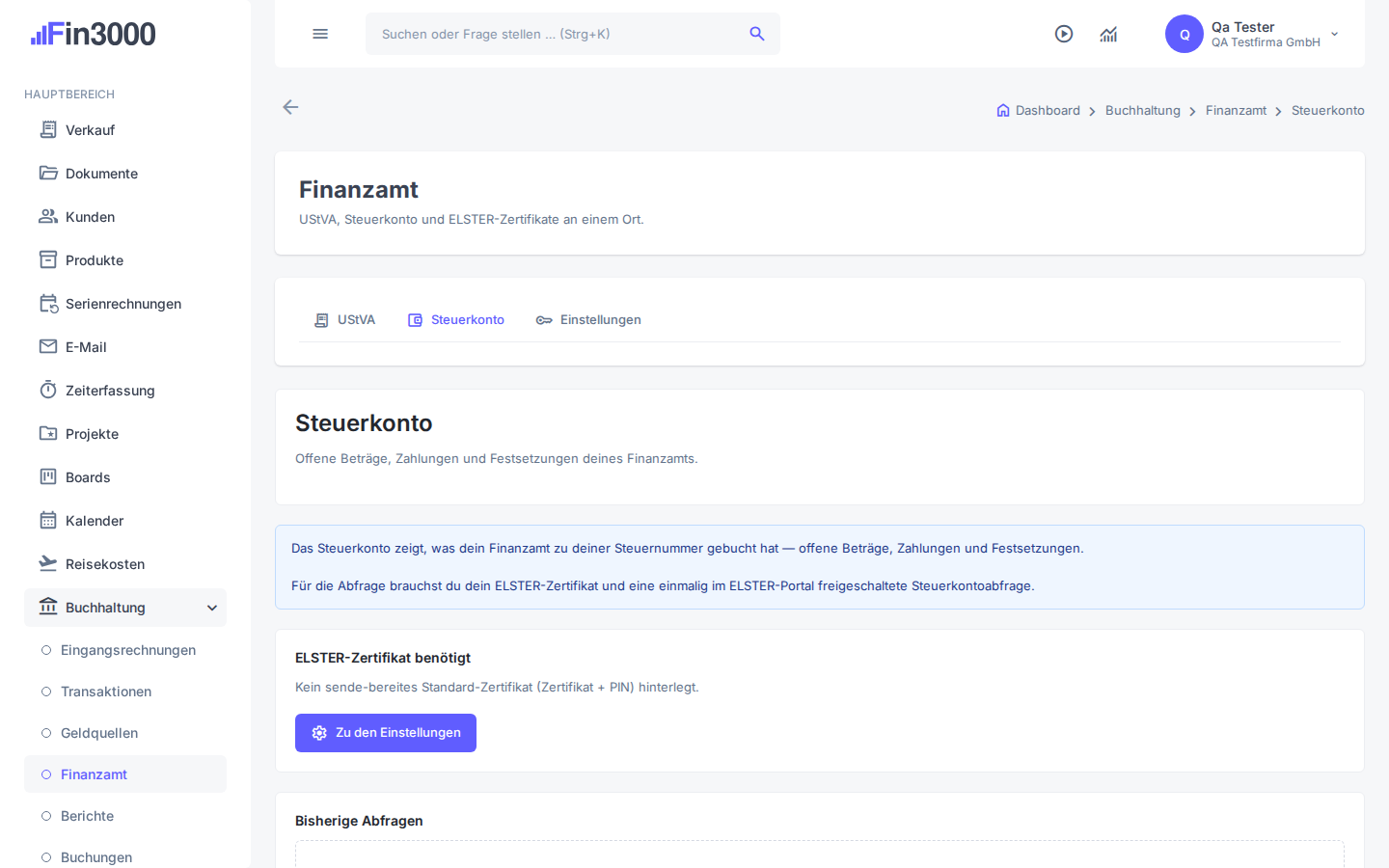Click the search magnifier icon
1389x868 pixels.
point(757,34)
